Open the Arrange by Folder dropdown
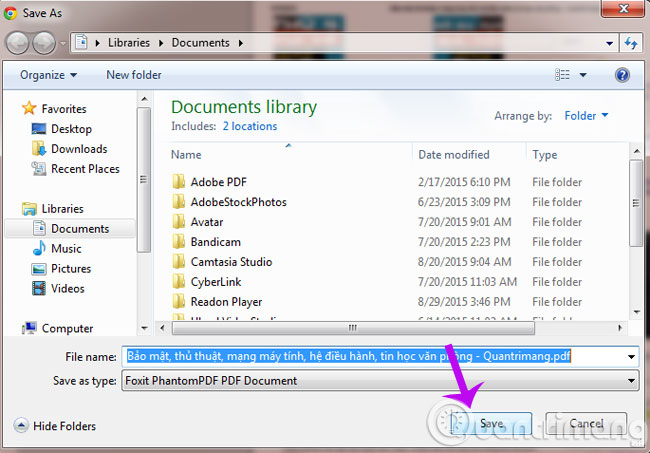The height and width of the screenshot is (453, 650). tap(586, 116)
